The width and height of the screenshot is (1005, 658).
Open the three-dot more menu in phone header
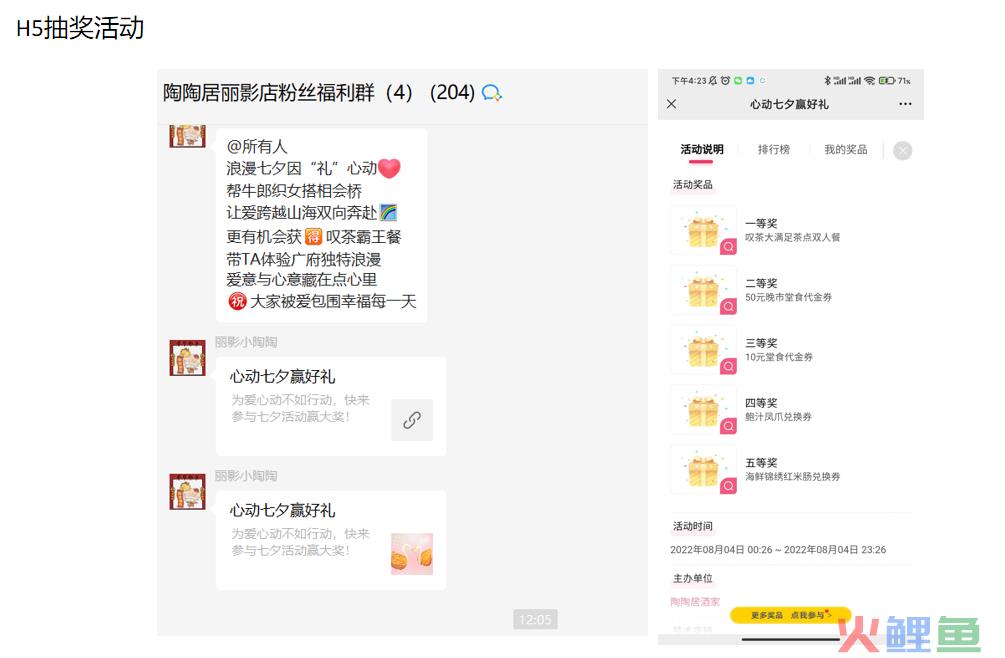(x=905, y=104)
